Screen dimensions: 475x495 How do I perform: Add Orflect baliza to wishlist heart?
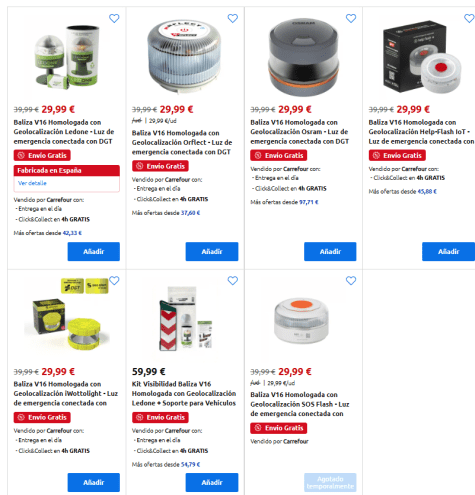point(233,18)
